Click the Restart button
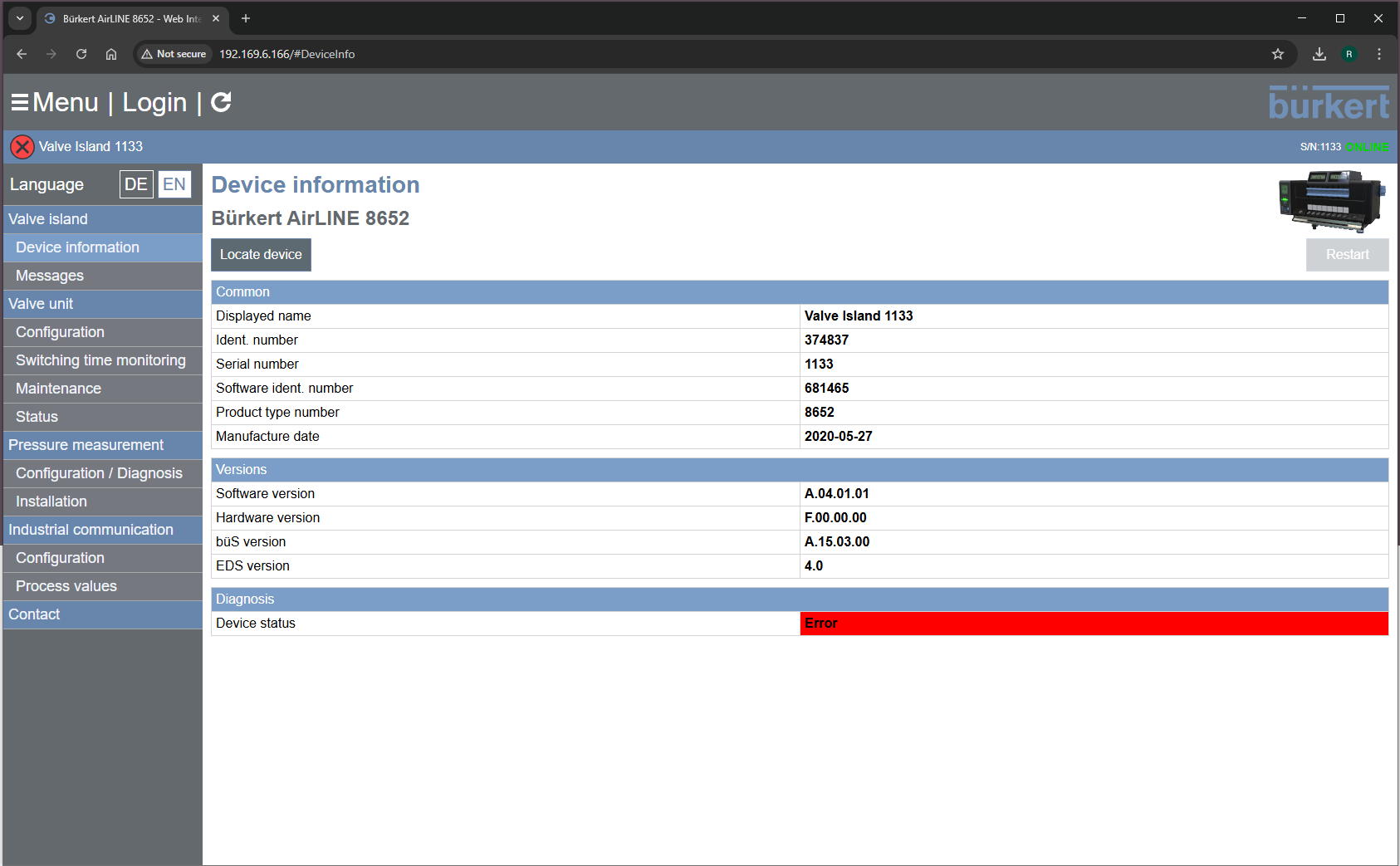This screenshot has height=866, width=1400. point(1347,255)
